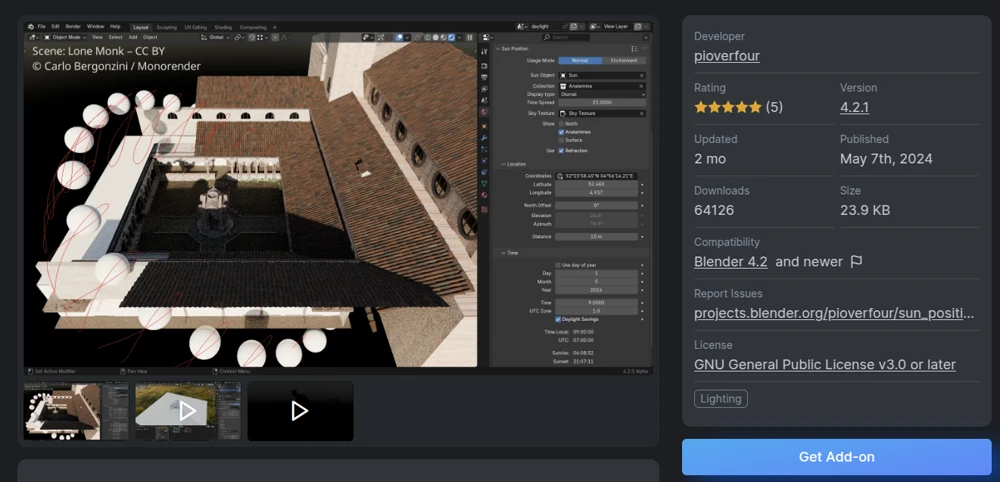1000x482 pixels.
Task: Open the Global transform orientation dropdown
Action: click(x=215, y=38)
